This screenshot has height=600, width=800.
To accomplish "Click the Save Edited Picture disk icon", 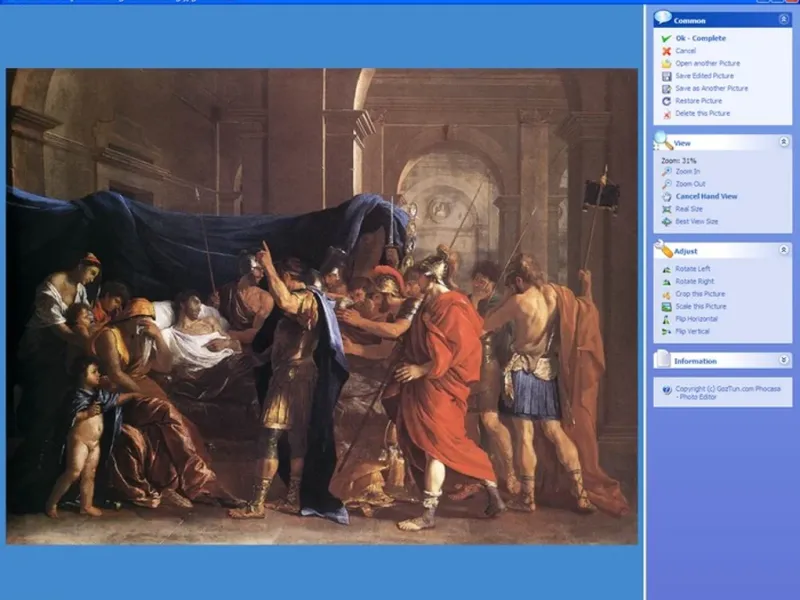I will point(666,76).
